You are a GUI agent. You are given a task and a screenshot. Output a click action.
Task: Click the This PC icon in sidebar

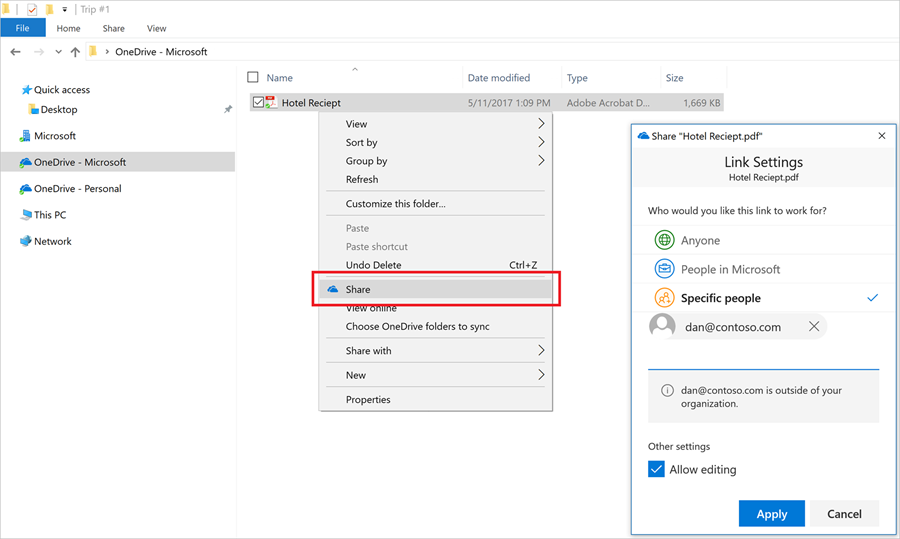click(25, 215)
